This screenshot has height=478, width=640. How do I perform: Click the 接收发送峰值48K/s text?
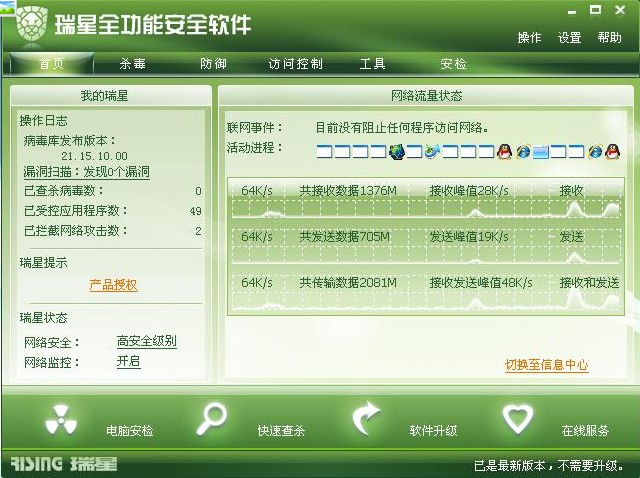481,282
